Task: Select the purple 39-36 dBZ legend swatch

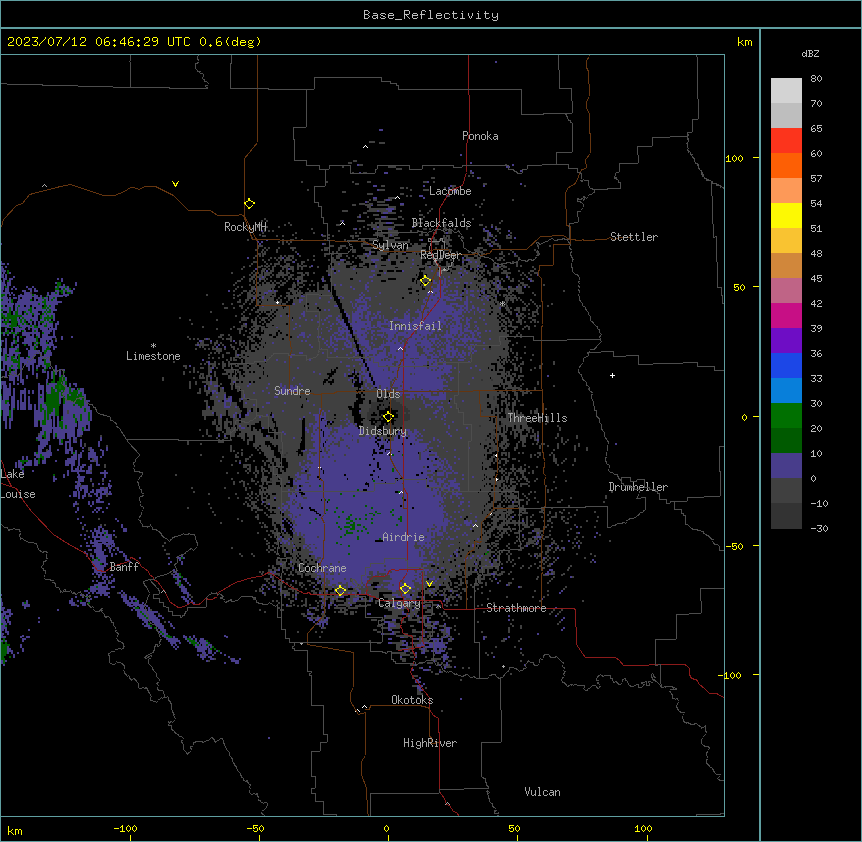Action: (x=786, y=341)
